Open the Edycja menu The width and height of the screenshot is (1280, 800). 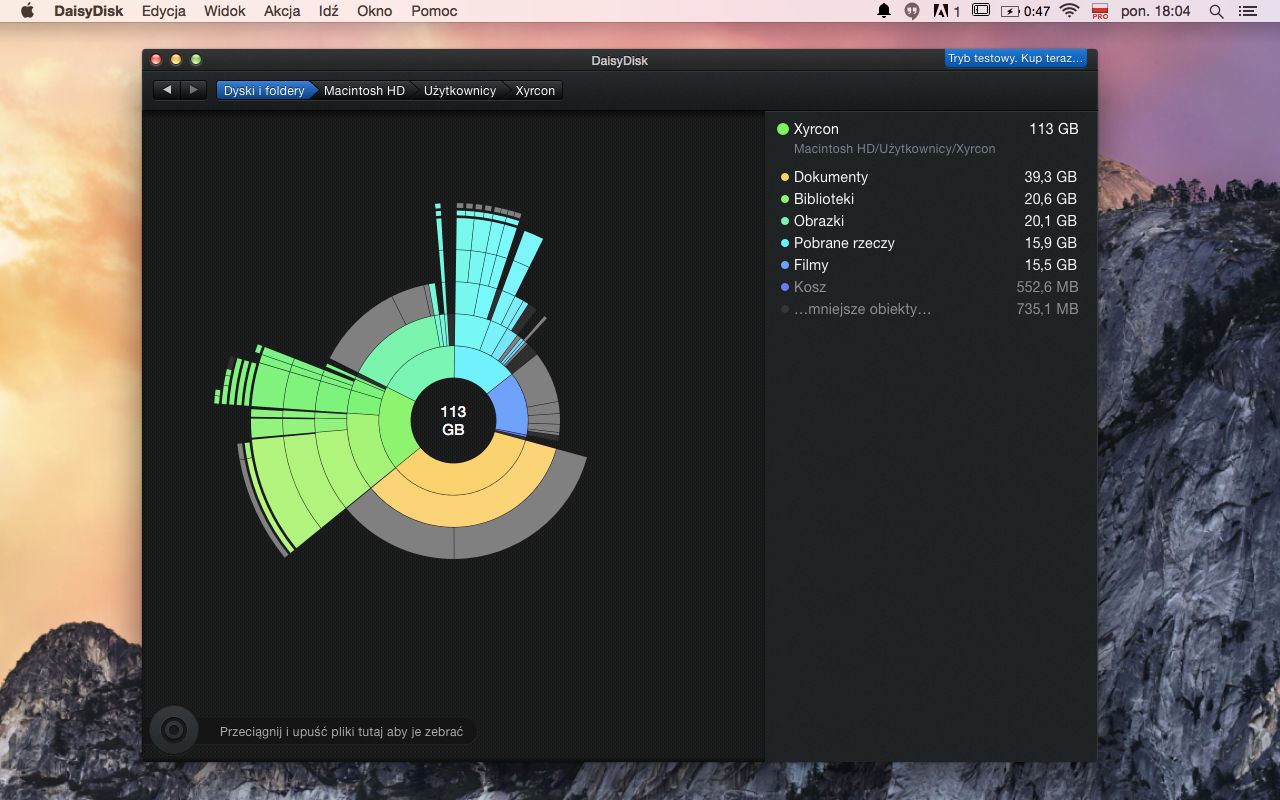(164, 11)
